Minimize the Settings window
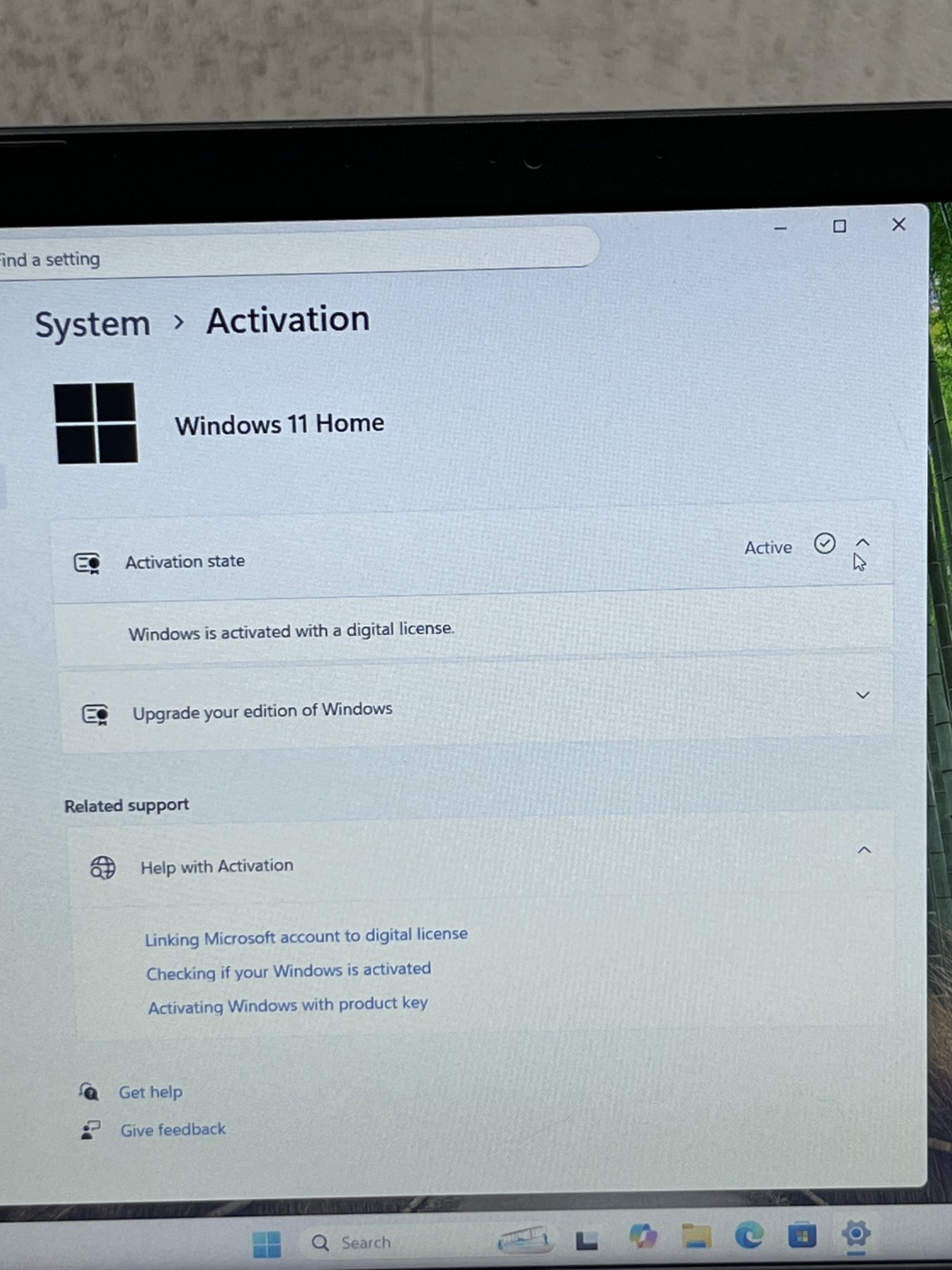 coord(781,229)
